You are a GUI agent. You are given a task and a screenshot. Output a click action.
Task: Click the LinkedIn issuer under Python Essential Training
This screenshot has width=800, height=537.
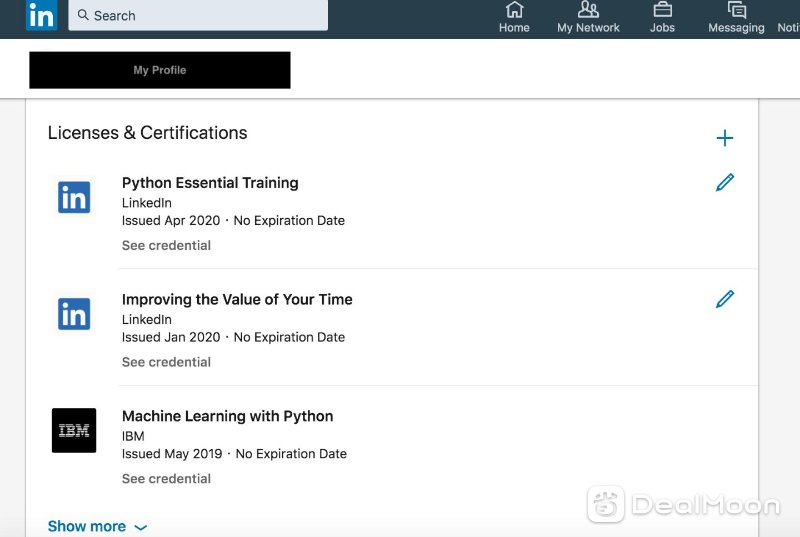tap(146, 203)
